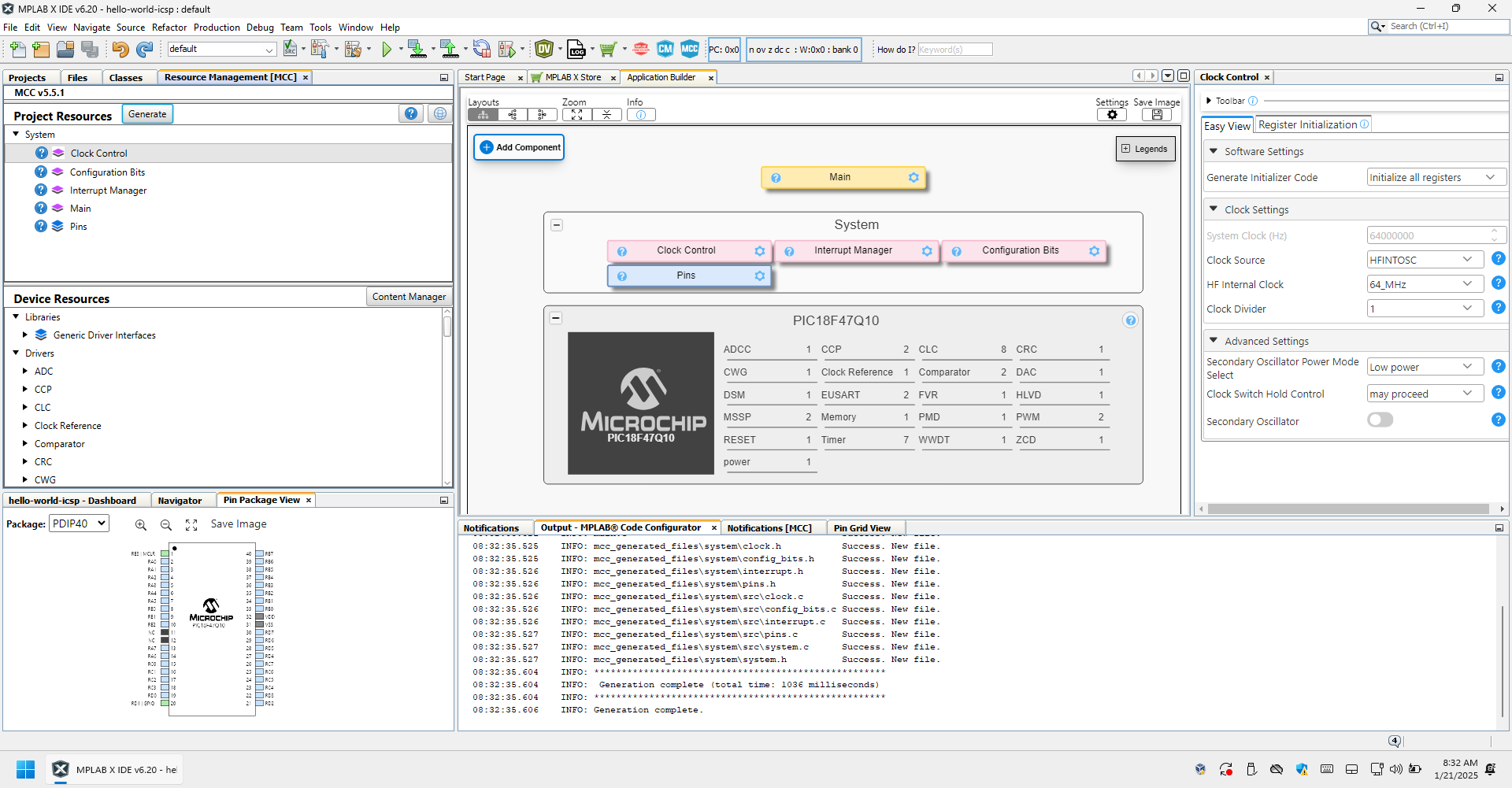The height and width of the screenshot is (788, 1512).
Task: Click the tree layout icon in Layouts
Action: (x=483, y=115)
